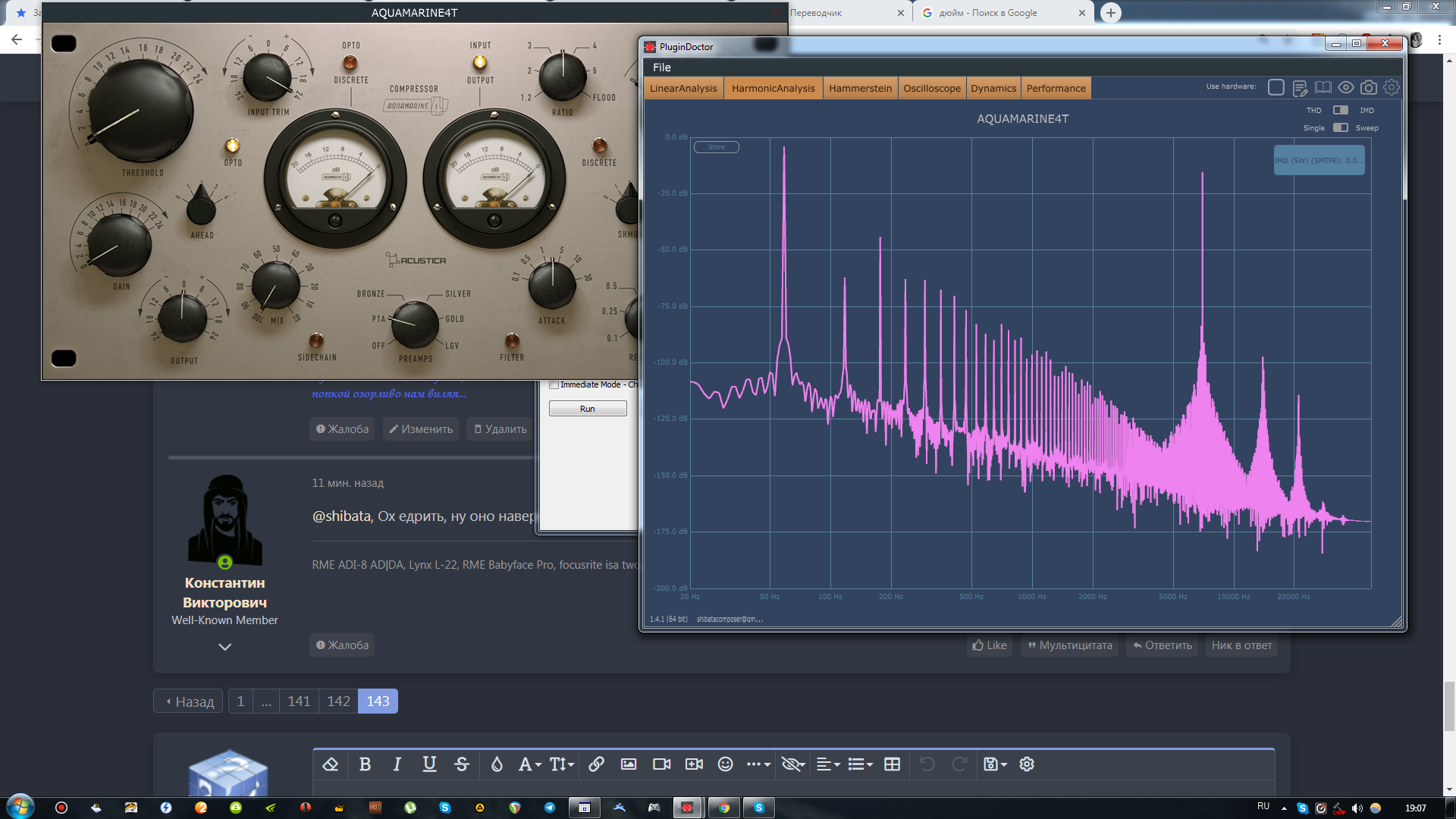Select the Dynamics tab
Viewport: 1456px width, 819px height.
(x=993, y=88)
